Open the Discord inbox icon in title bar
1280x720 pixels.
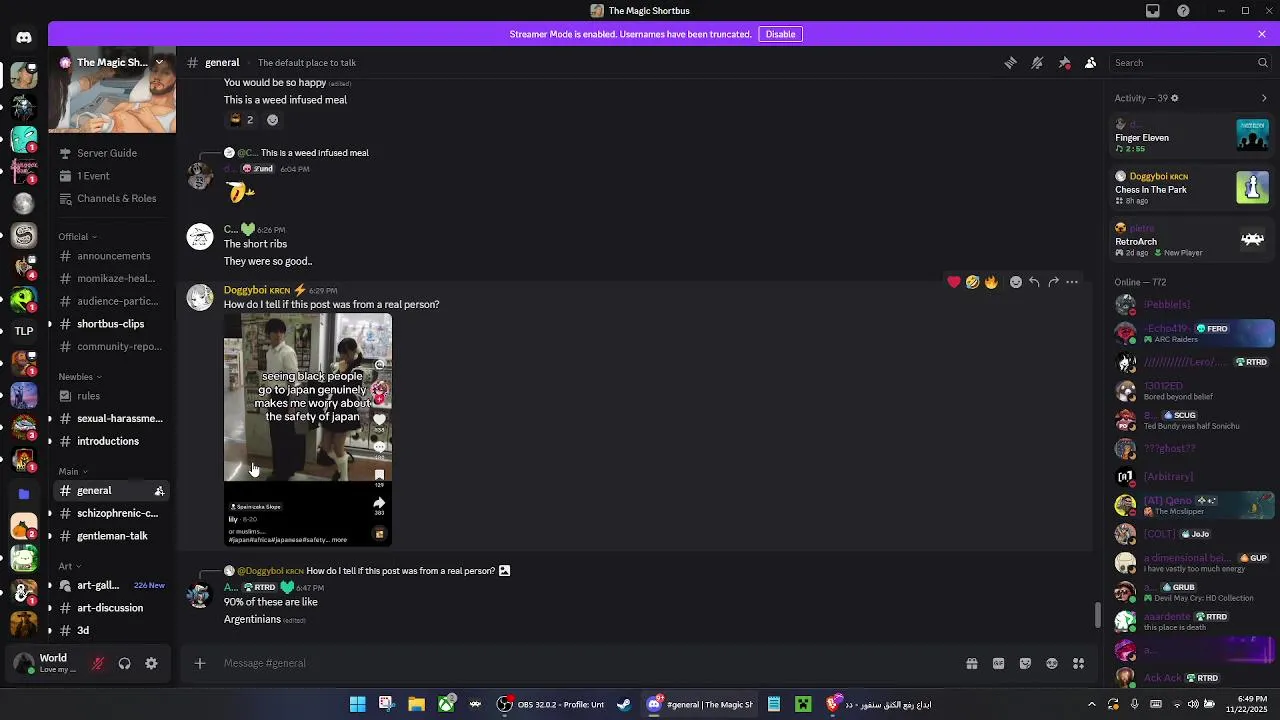tap(1153, 11)
